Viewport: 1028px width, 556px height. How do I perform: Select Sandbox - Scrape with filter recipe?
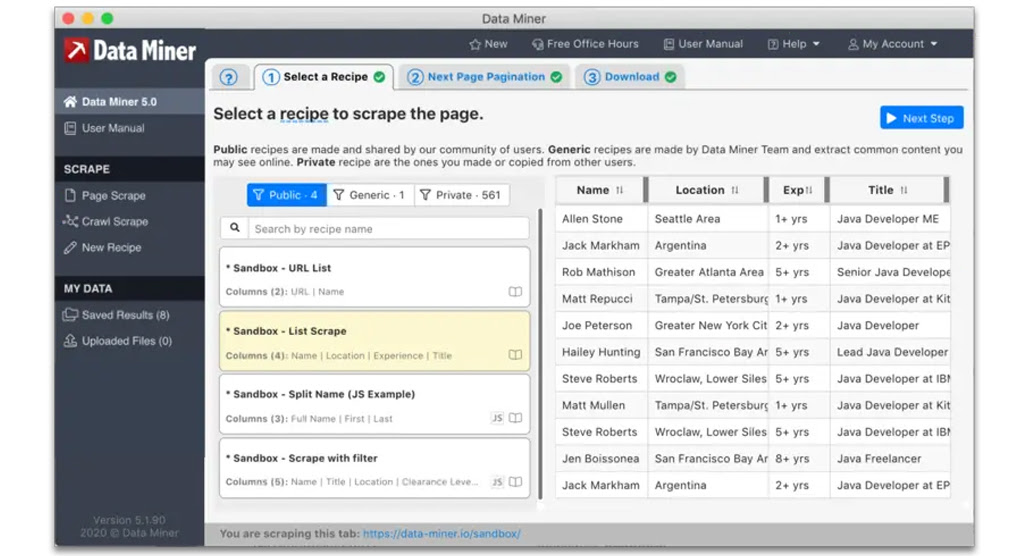pyautogui.click(x=374, y=468)
